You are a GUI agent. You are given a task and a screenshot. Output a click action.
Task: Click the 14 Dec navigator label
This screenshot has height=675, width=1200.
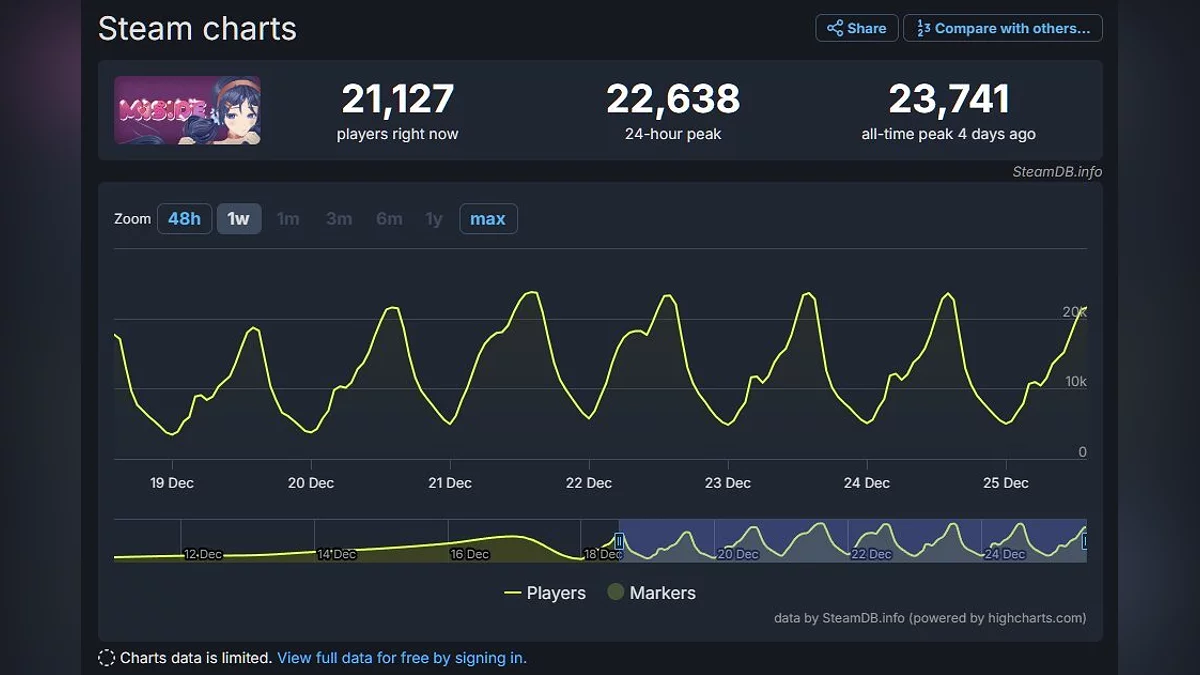[337, 554]
